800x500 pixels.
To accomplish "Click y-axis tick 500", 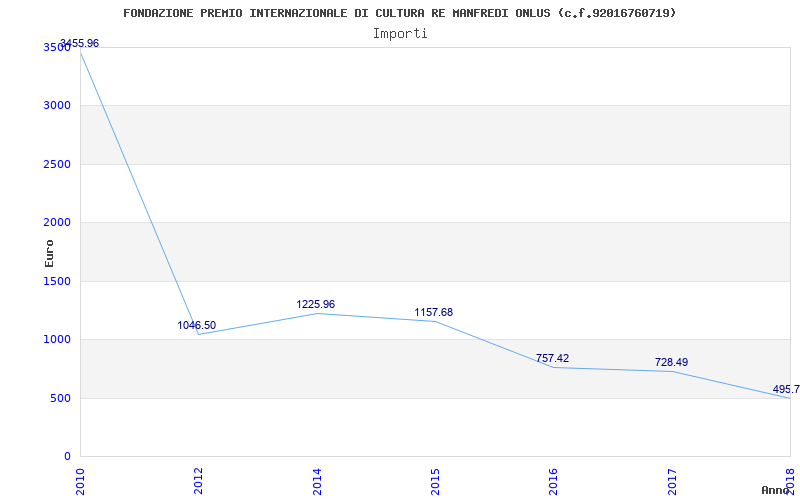I will pyautogui.click(x=63, y=398).
